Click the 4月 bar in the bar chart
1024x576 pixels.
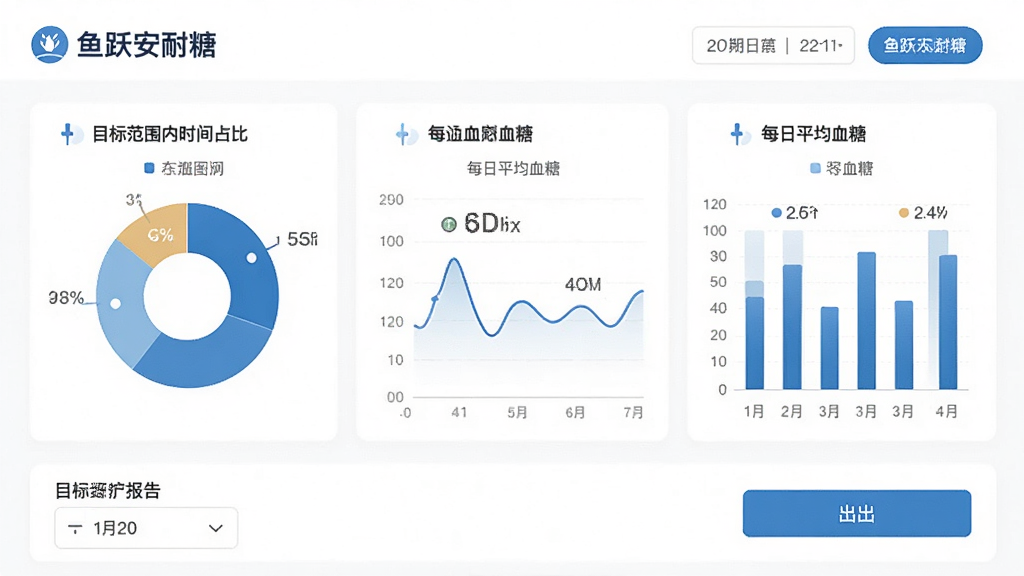(948, 322)
